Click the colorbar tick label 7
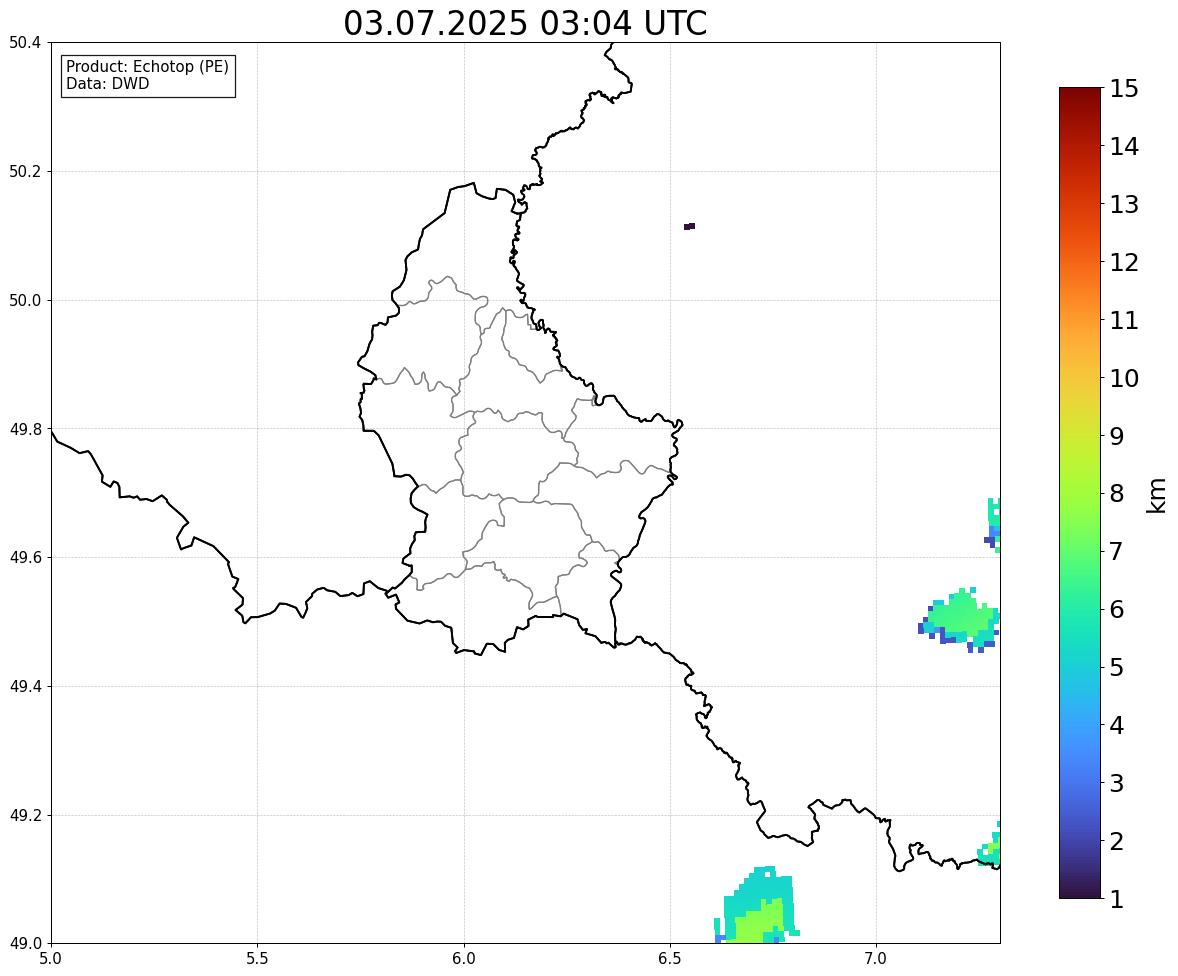 tap(1117, 551)
